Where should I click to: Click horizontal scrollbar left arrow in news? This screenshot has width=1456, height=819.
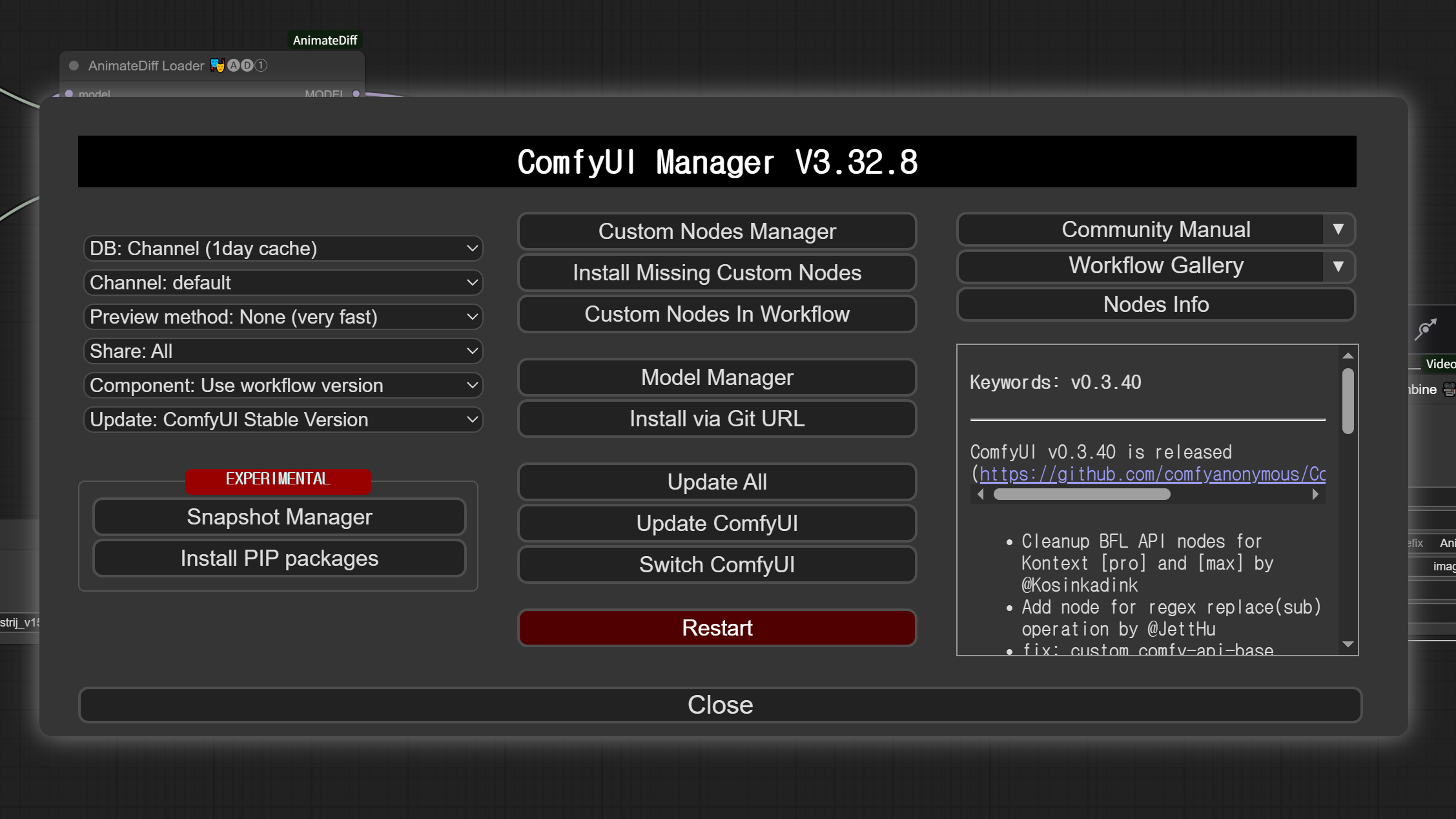(981, 494)
